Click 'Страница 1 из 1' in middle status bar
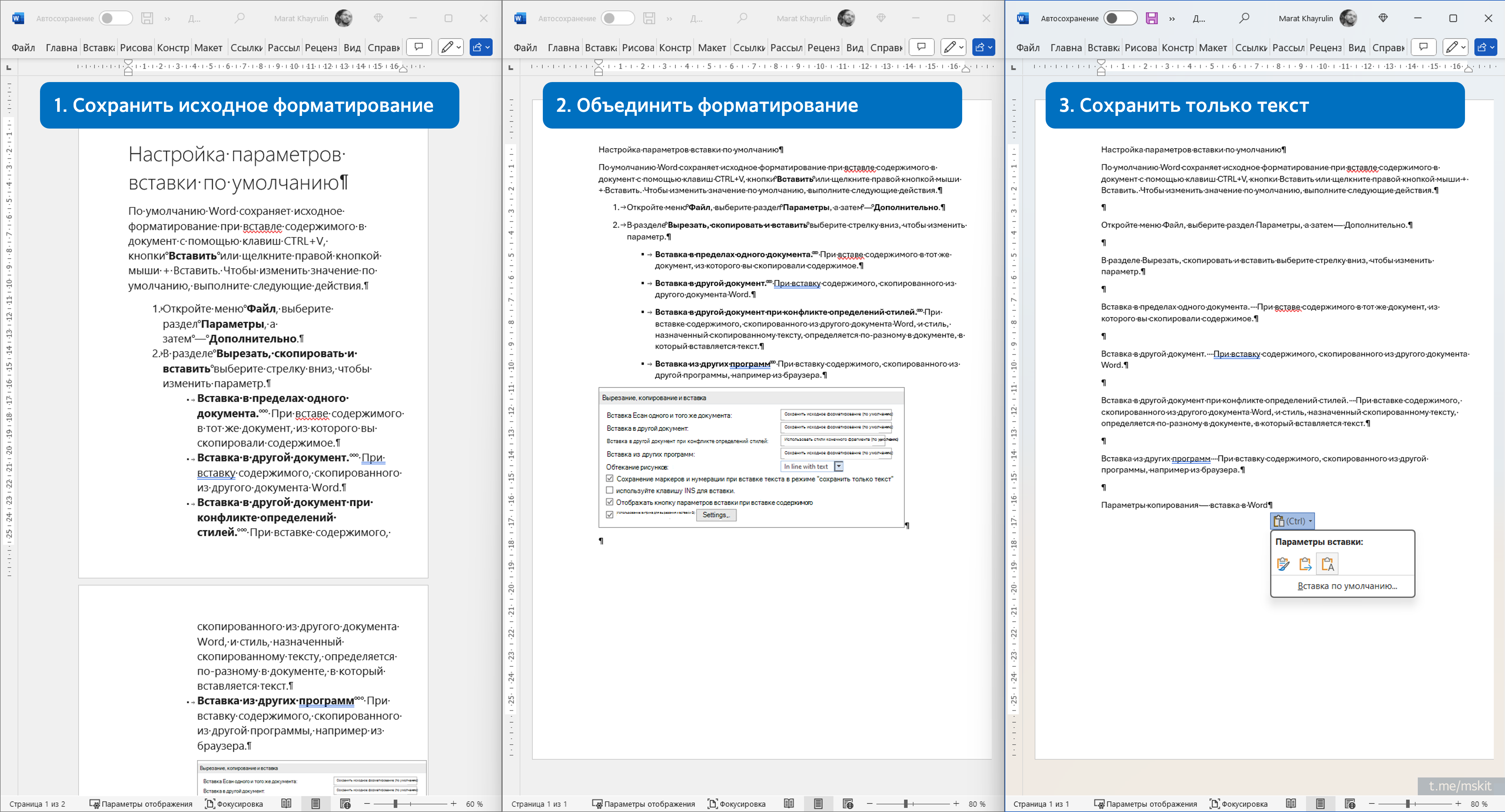The height and width of the screenshot is (812, 1505). 539,804
